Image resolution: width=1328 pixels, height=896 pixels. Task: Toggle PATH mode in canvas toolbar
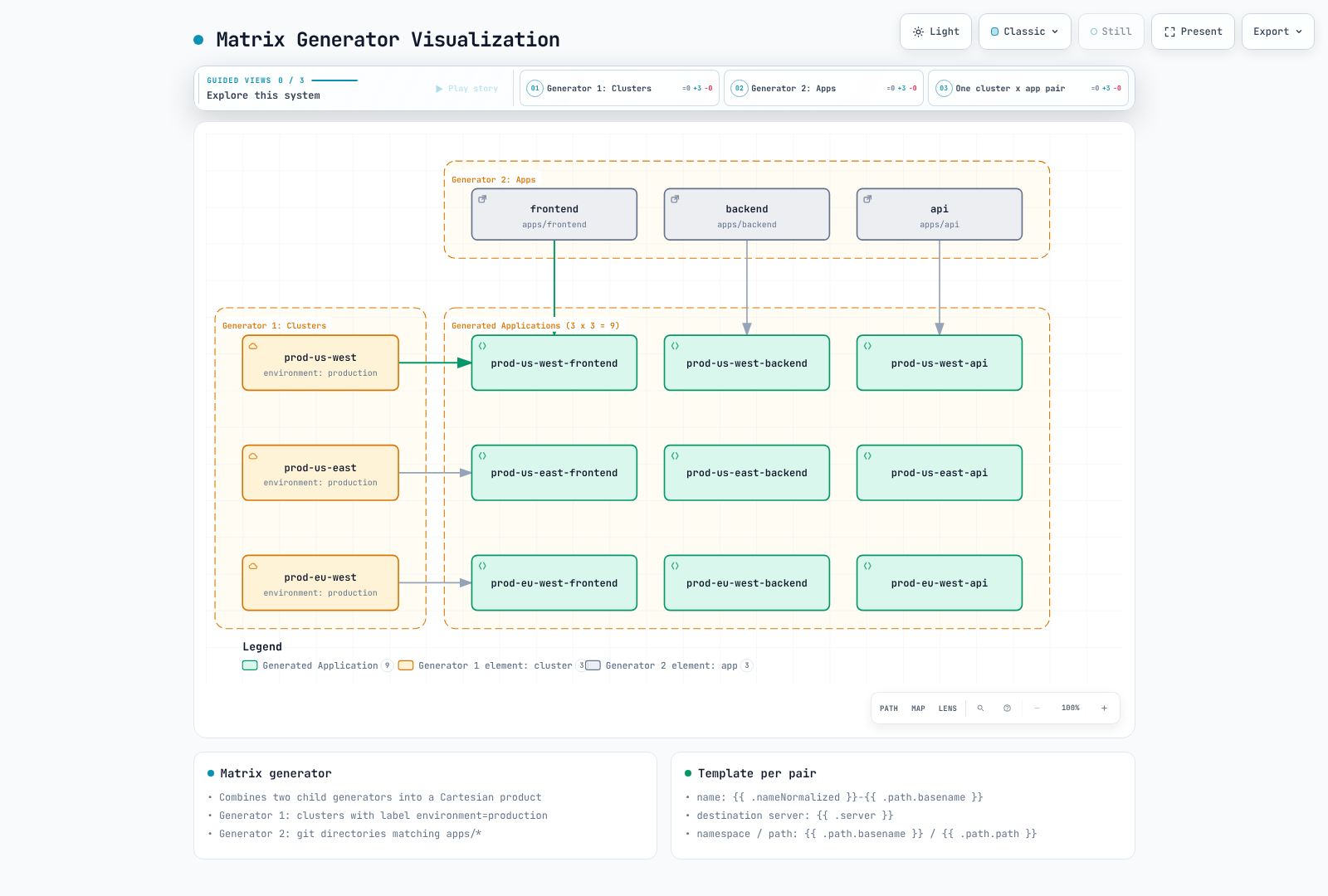pyautogui.click(x=889, y=709)
